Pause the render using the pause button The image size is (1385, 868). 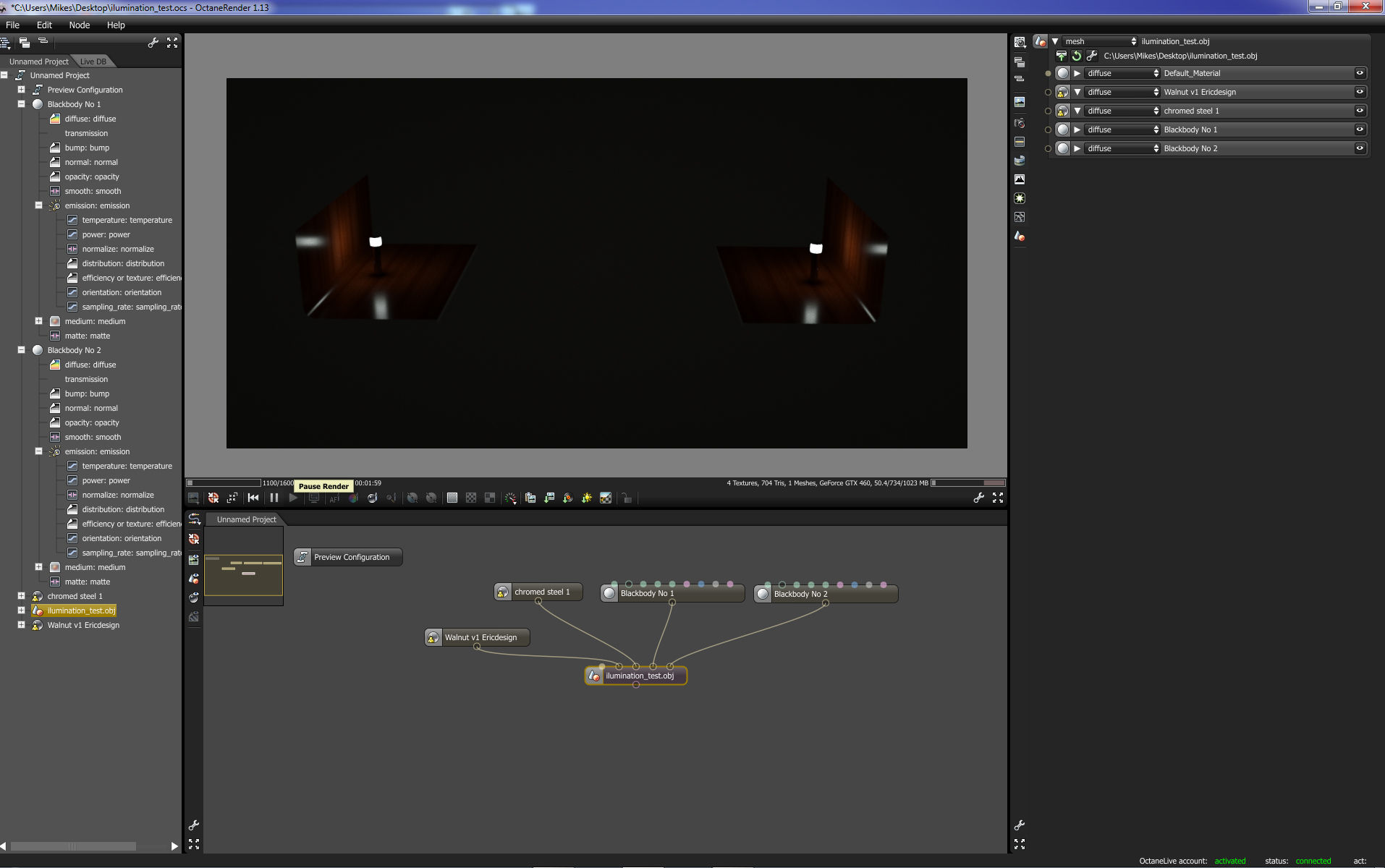tap(274, 498)
